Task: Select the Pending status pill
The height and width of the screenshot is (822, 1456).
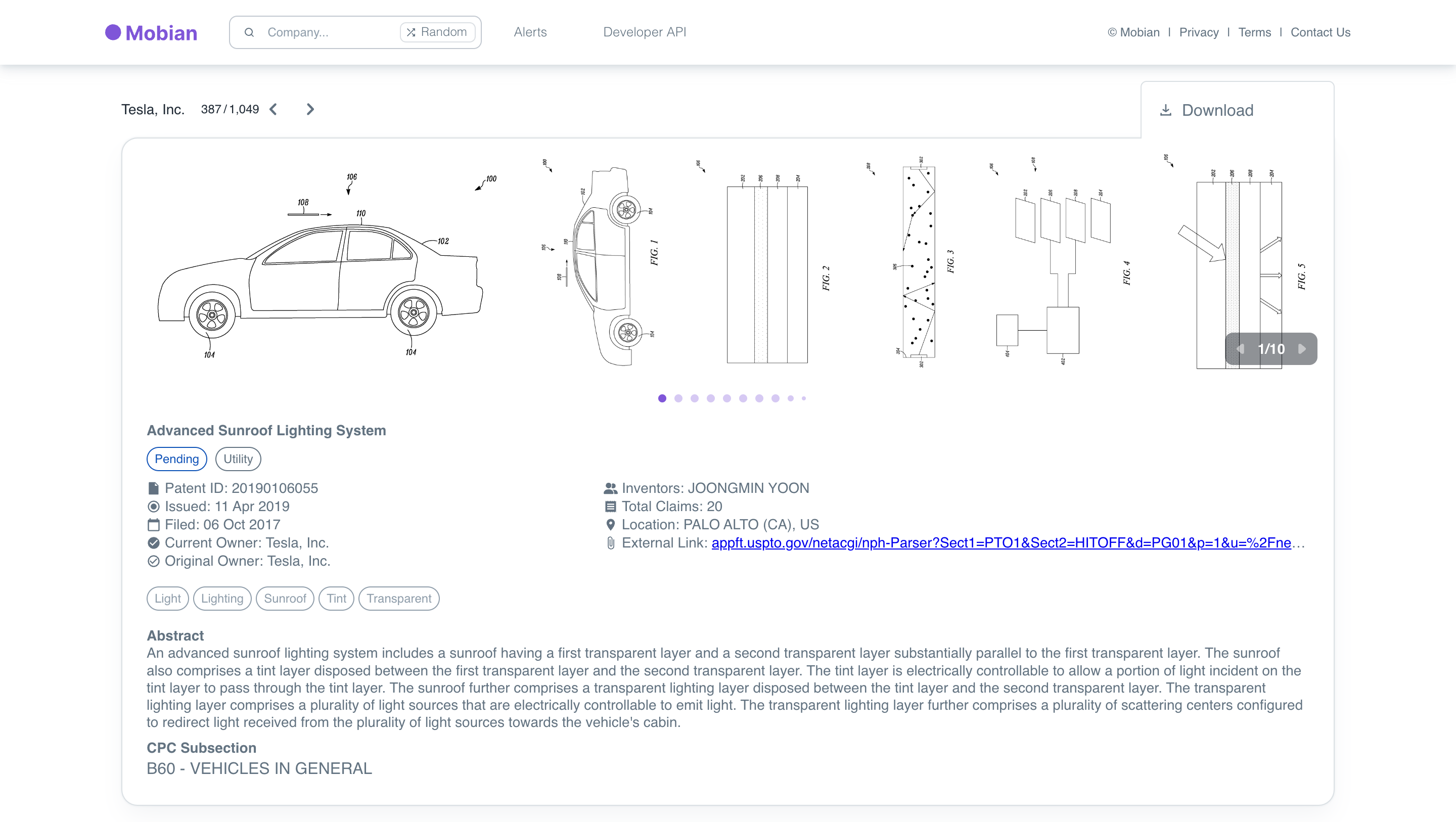Action: (176, 459)
